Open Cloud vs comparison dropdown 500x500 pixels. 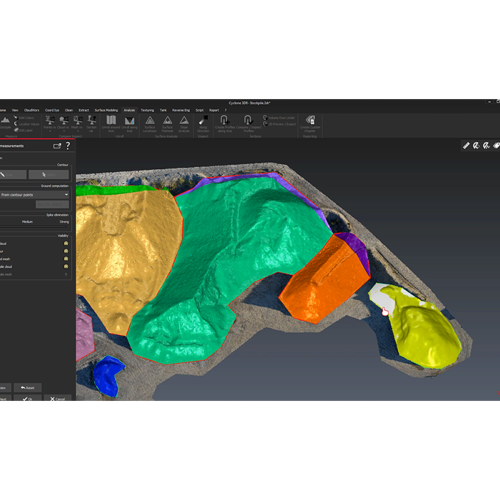63,124
